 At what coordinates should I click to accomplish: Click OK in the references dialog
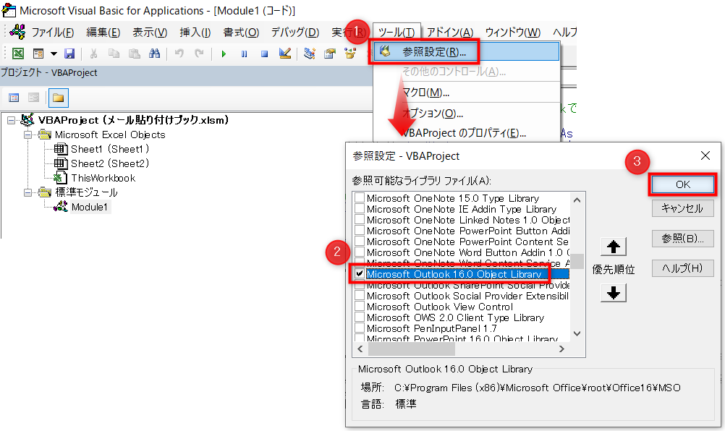(682, 184)
